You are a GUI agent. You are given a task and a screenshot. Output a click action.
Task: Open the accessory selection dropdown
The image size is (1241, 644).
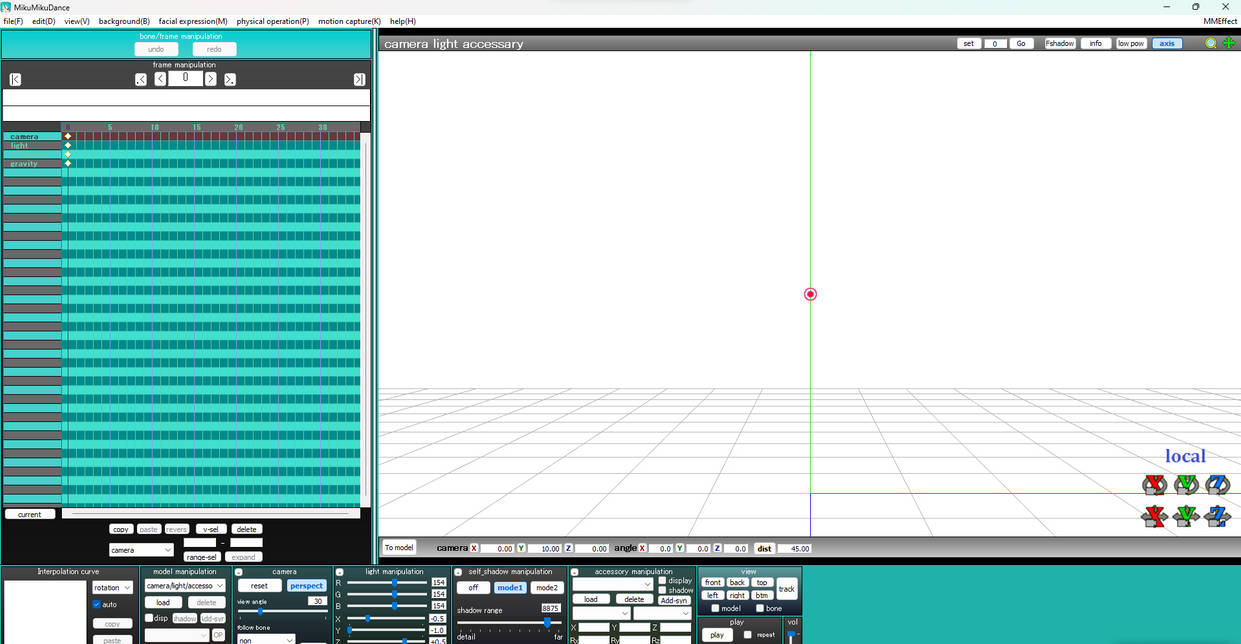612,584
